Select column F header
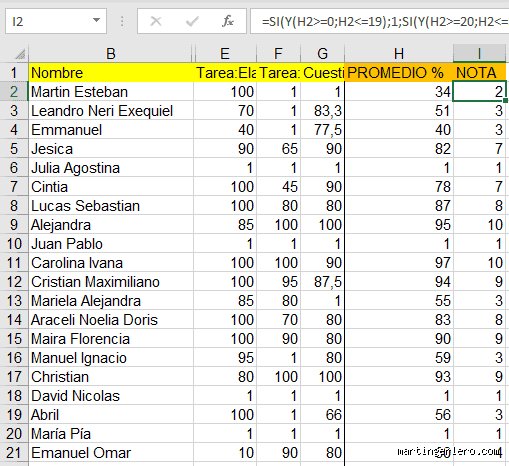Screen dimensions: 509x466 [278, 53]
